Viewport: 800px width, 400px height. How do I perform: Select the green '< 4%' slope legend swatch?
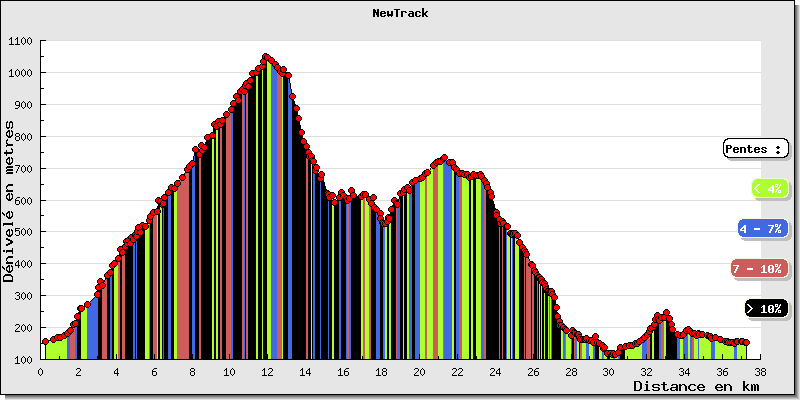[770, 189]
